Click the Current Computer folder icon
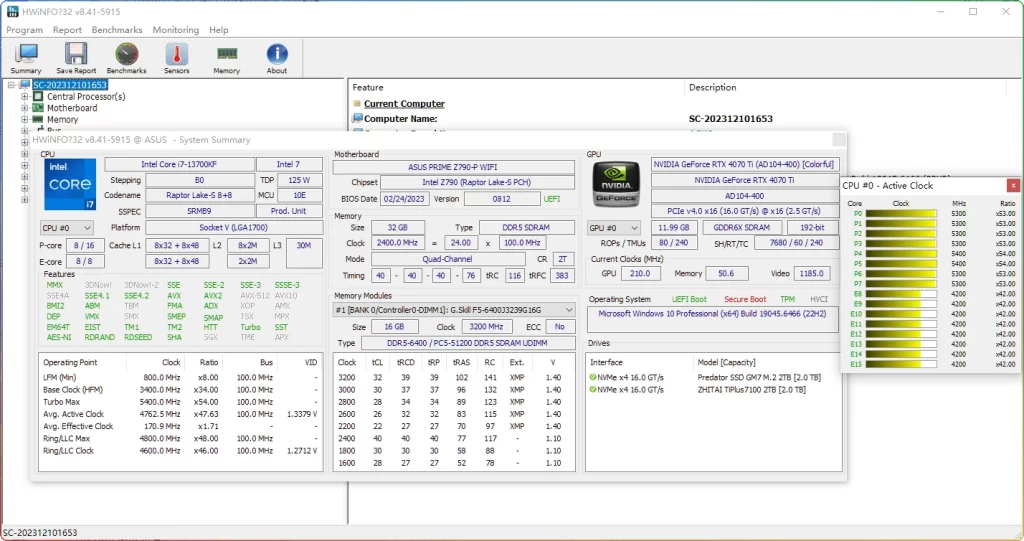This screenshot has width=1024, height=541. tap(357, 103)
